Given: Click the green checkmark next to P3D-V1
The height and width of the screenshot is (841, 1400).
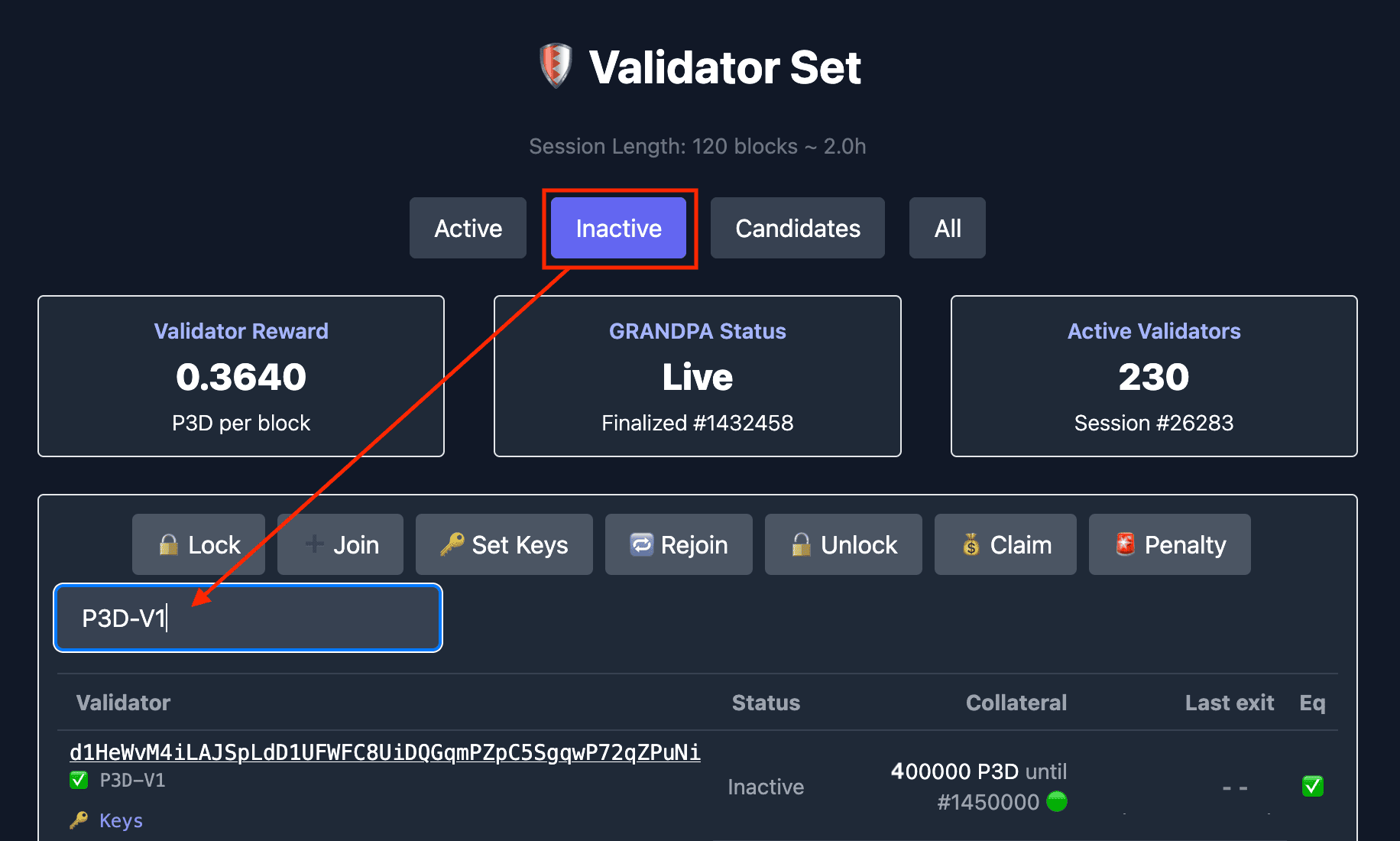Looking at the screenshot, I should click(79, 780).
